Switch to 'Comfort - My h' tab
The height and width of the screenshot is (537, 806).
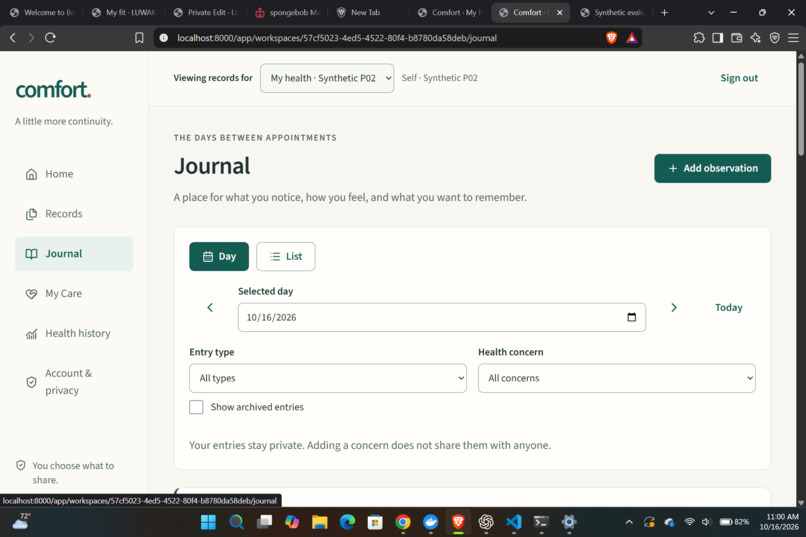tap(451, 12)
